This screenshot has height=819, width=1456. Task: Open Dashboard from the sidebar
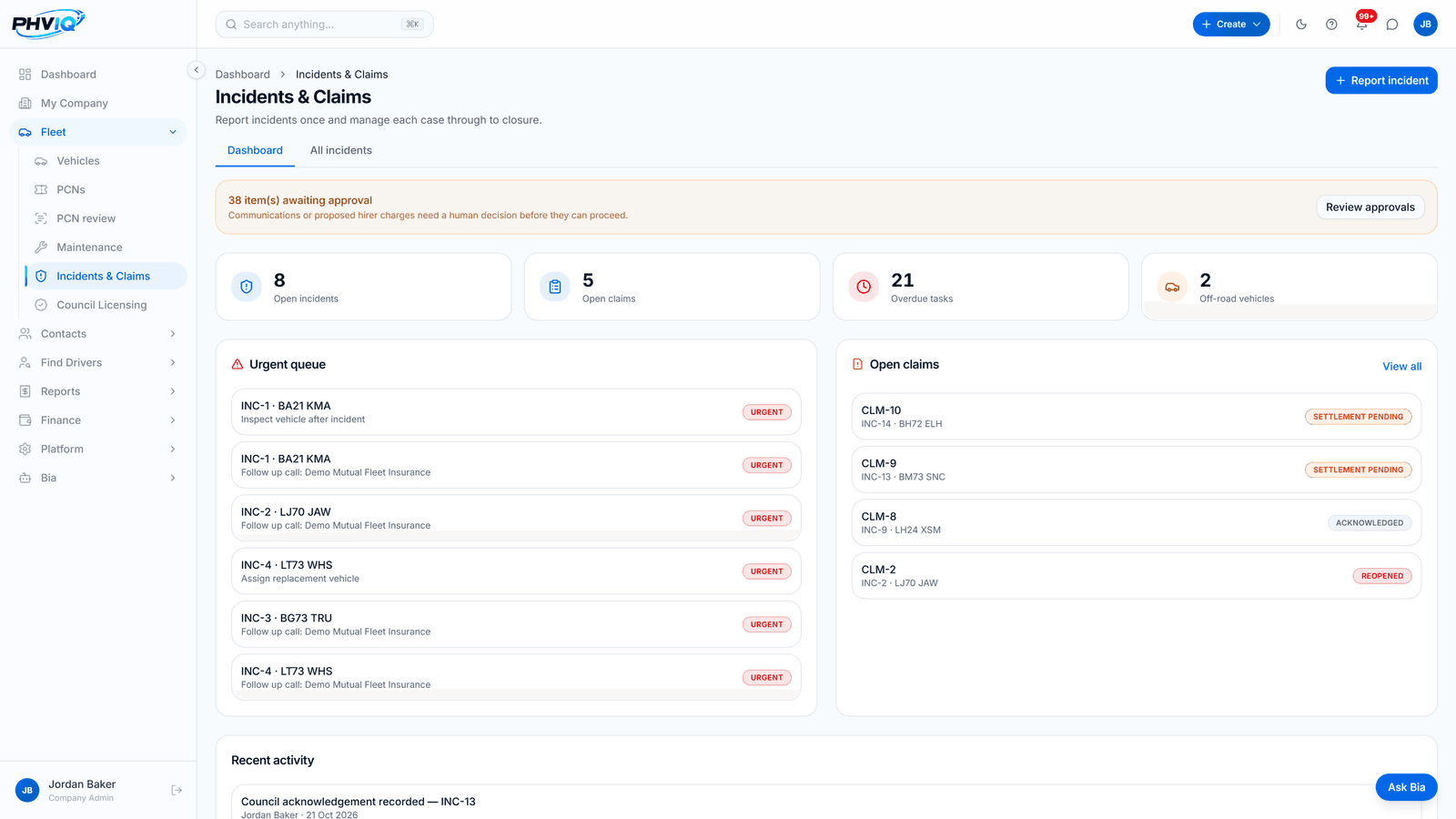[98, 75]
